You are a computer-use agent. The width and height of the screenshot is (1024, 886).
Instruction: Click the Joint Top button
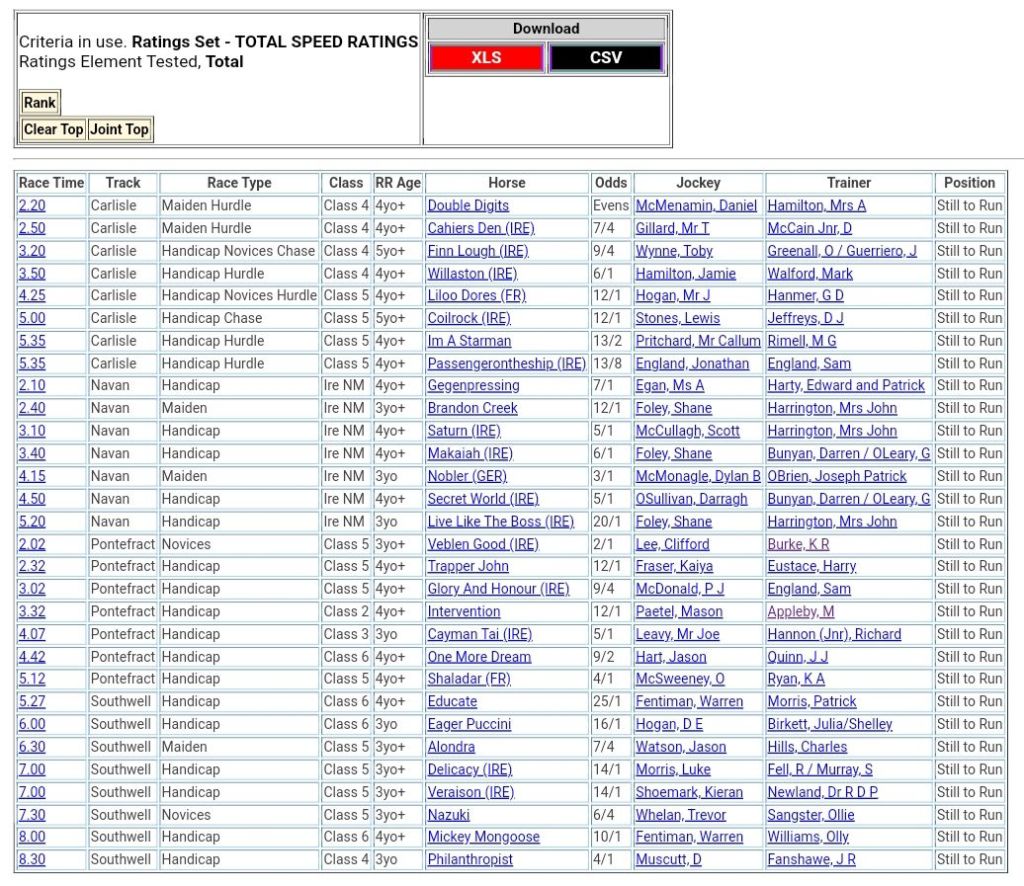click(x=119, y=129)
